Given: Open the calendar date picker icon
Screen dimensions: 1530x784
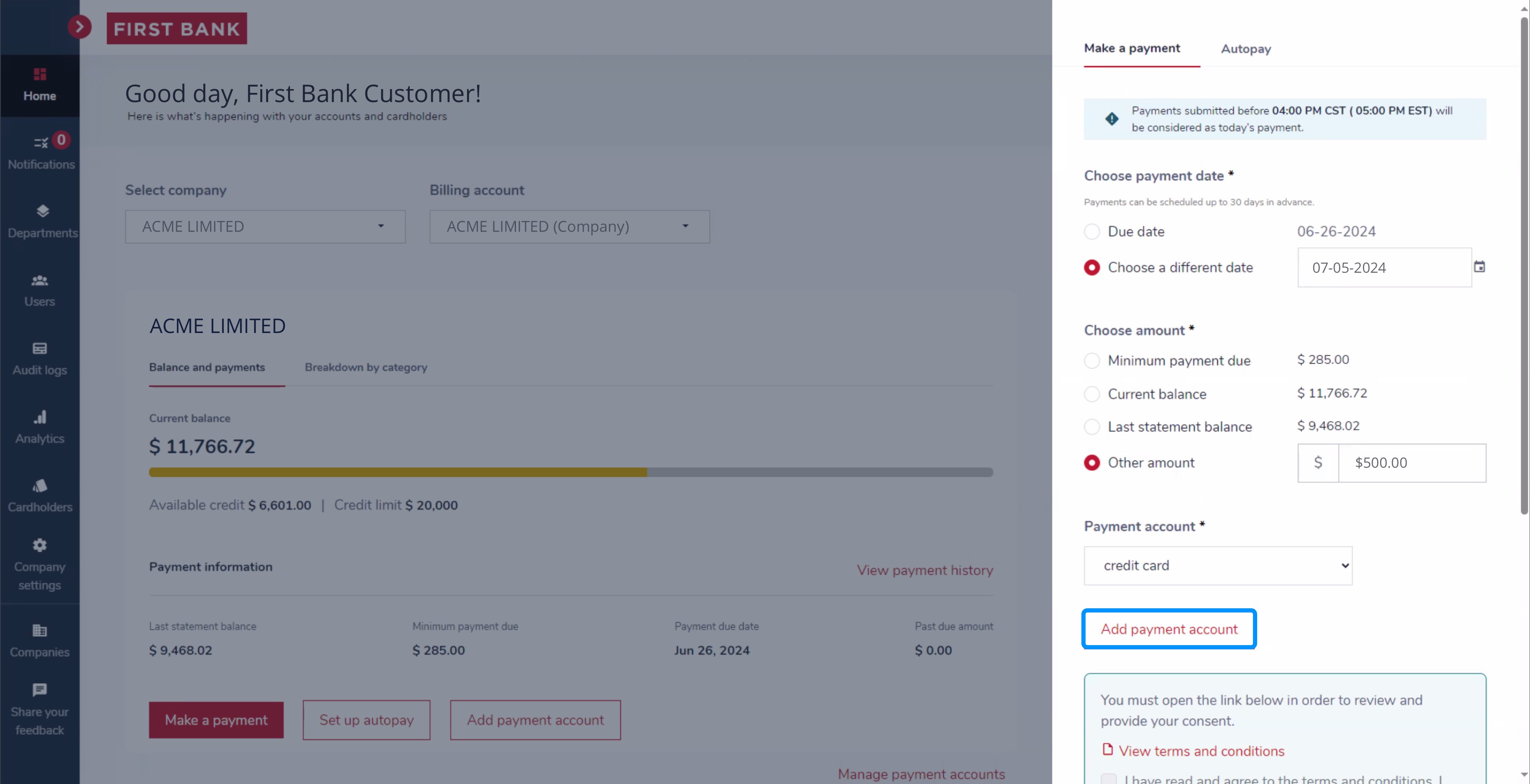Looking at the screenshot, I should click(1479, 266).
